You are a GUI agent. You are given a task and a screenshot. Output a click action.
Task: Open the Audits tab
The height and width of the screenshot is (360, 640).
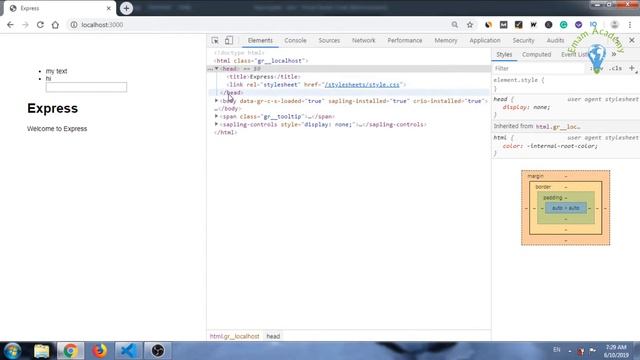[x=555, y=40]
